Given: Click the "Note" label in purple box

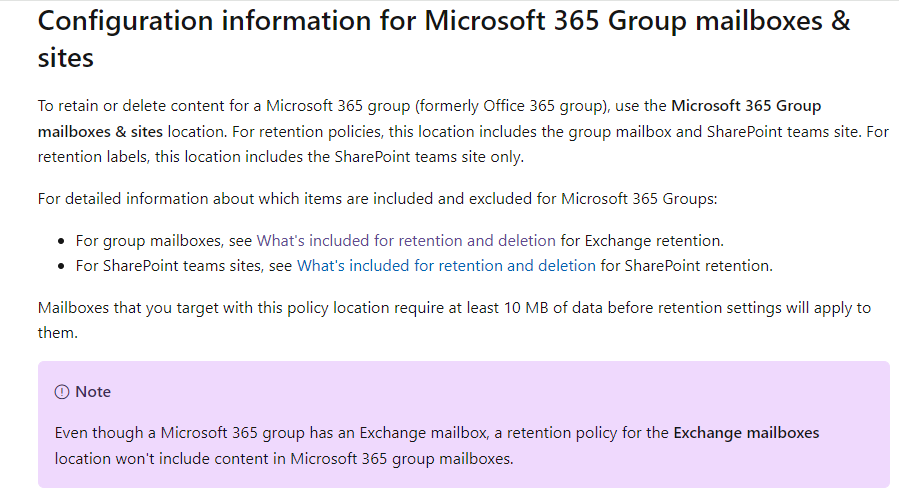Looking at the screenshot, I should [x=93, y=392].
